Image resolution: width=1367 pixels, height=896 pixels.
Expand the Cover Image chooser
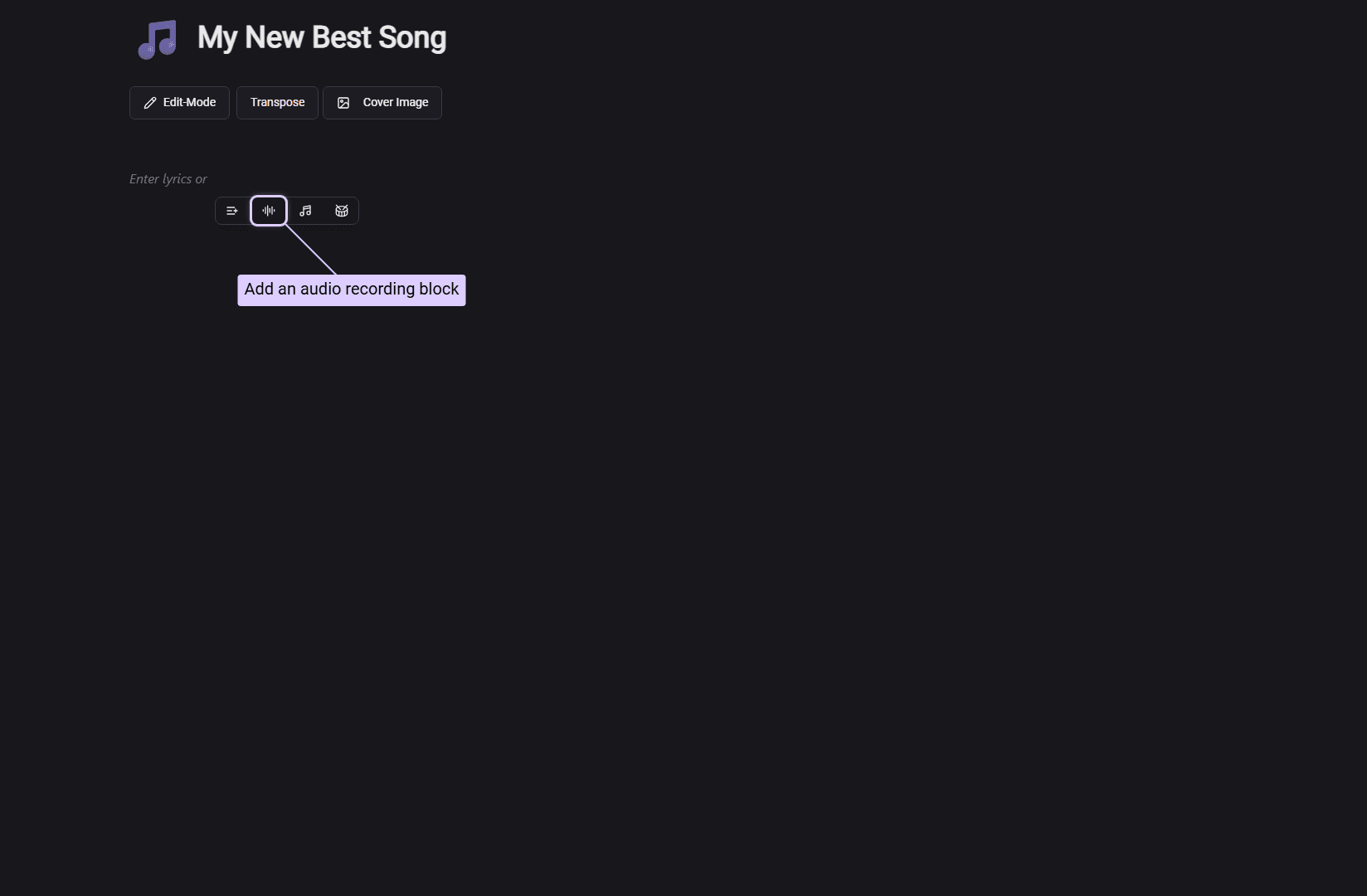pyautogui.click(x=382, y=103)
